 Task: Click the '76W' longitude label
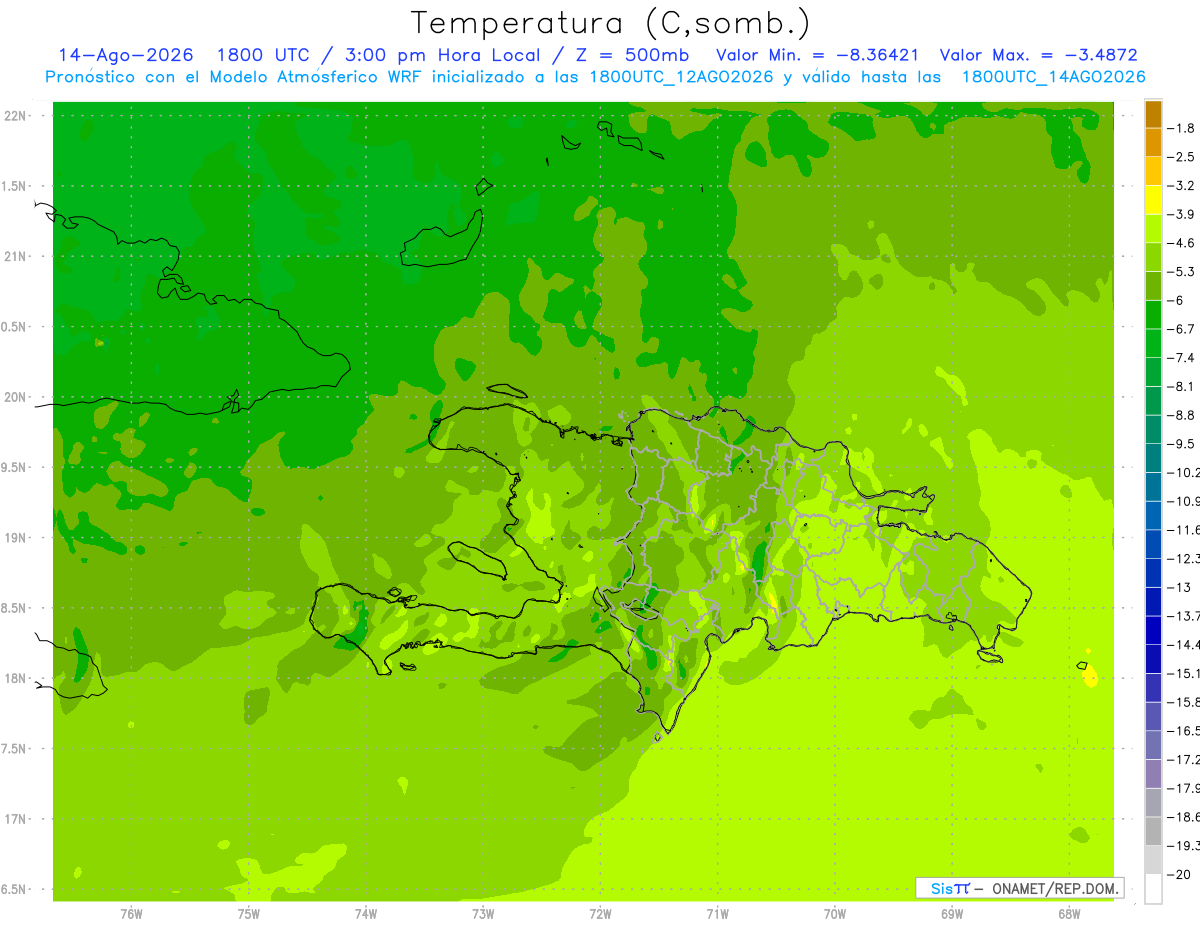131,914
